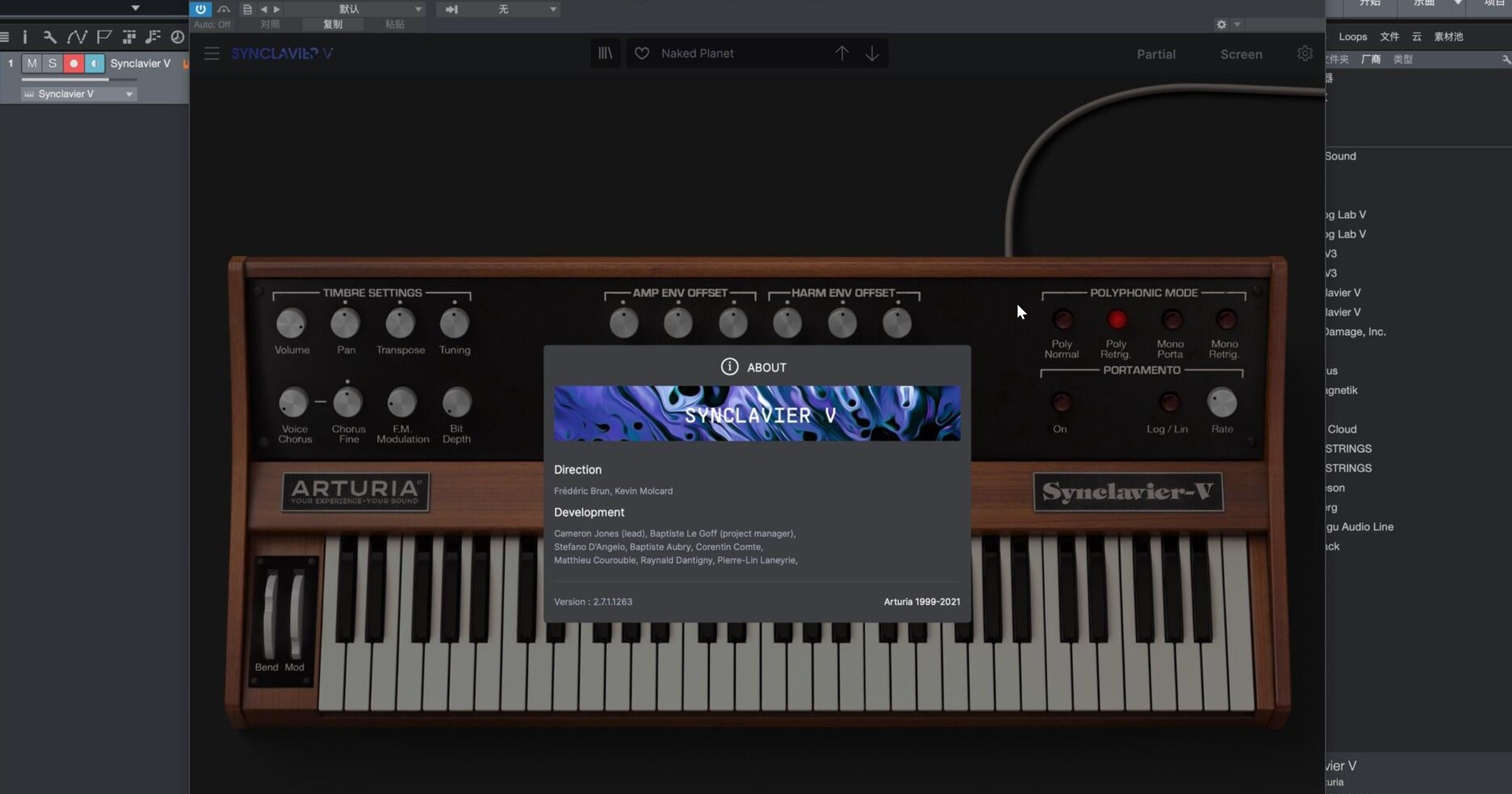Click the track volume slider
Image resolution: width=1512 pixels, height=794 pixels.
79,79
